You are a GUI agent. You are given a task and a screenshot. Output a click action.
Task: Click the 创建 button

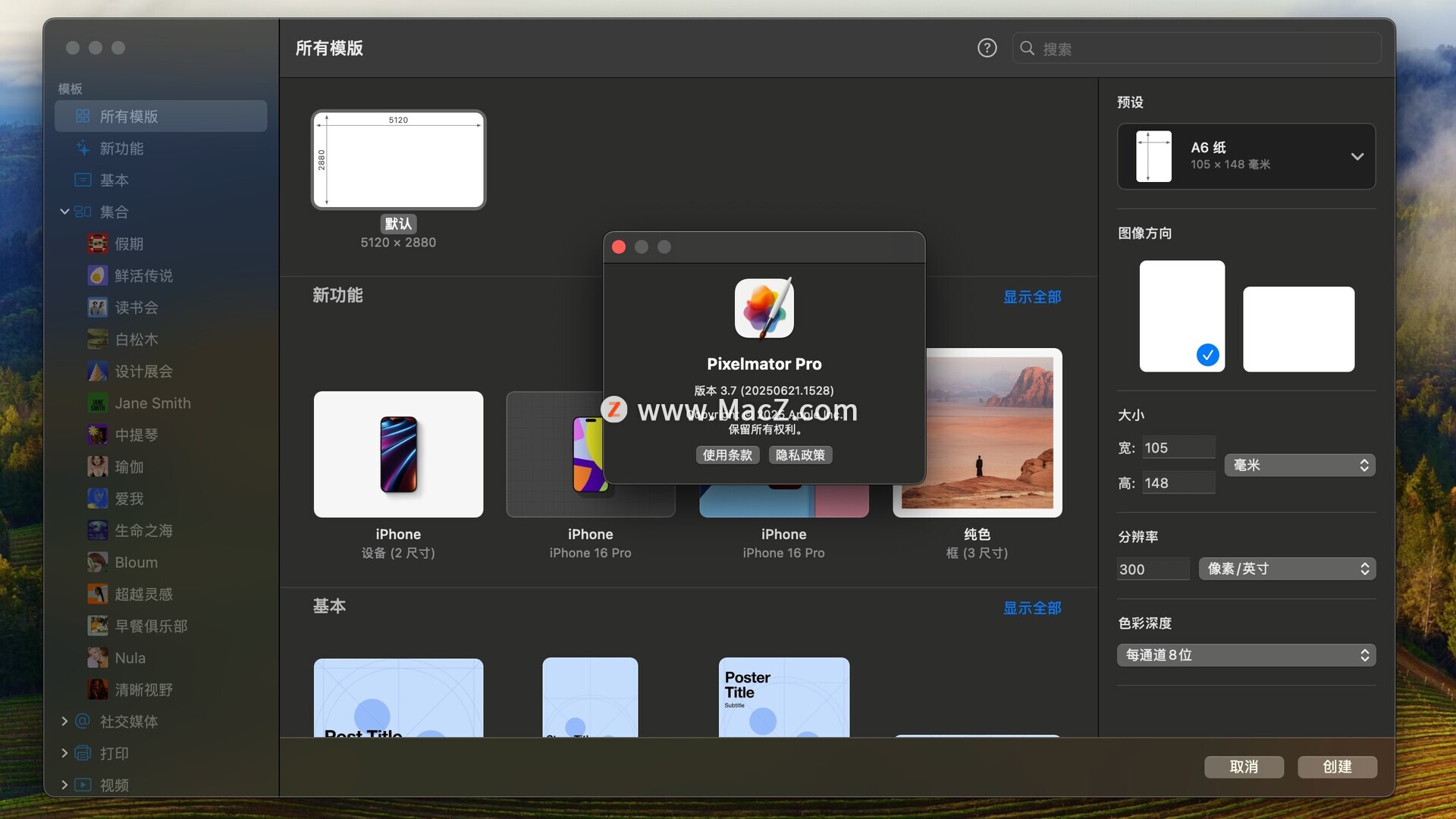(x=1337, y=767)
